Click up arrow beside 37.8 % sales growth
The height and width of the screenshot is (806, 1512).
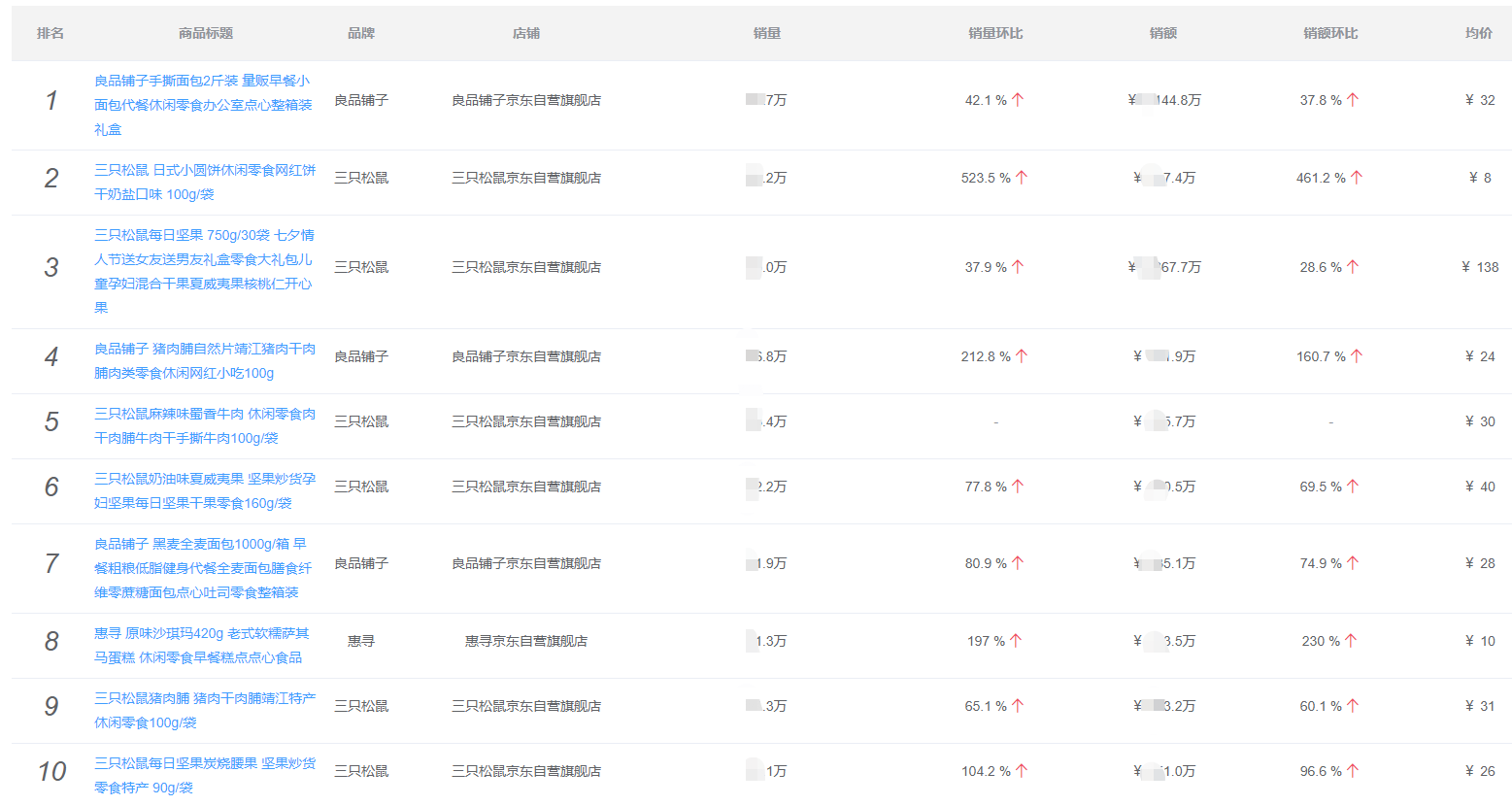(x=1353, y=100)
